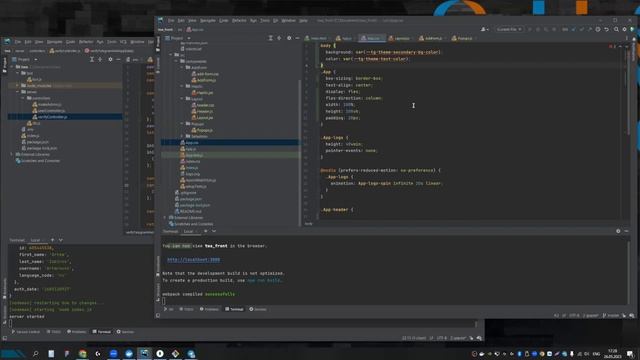
Task: Click the taskbar clock showing the date
Action: [x=613, y=353]
